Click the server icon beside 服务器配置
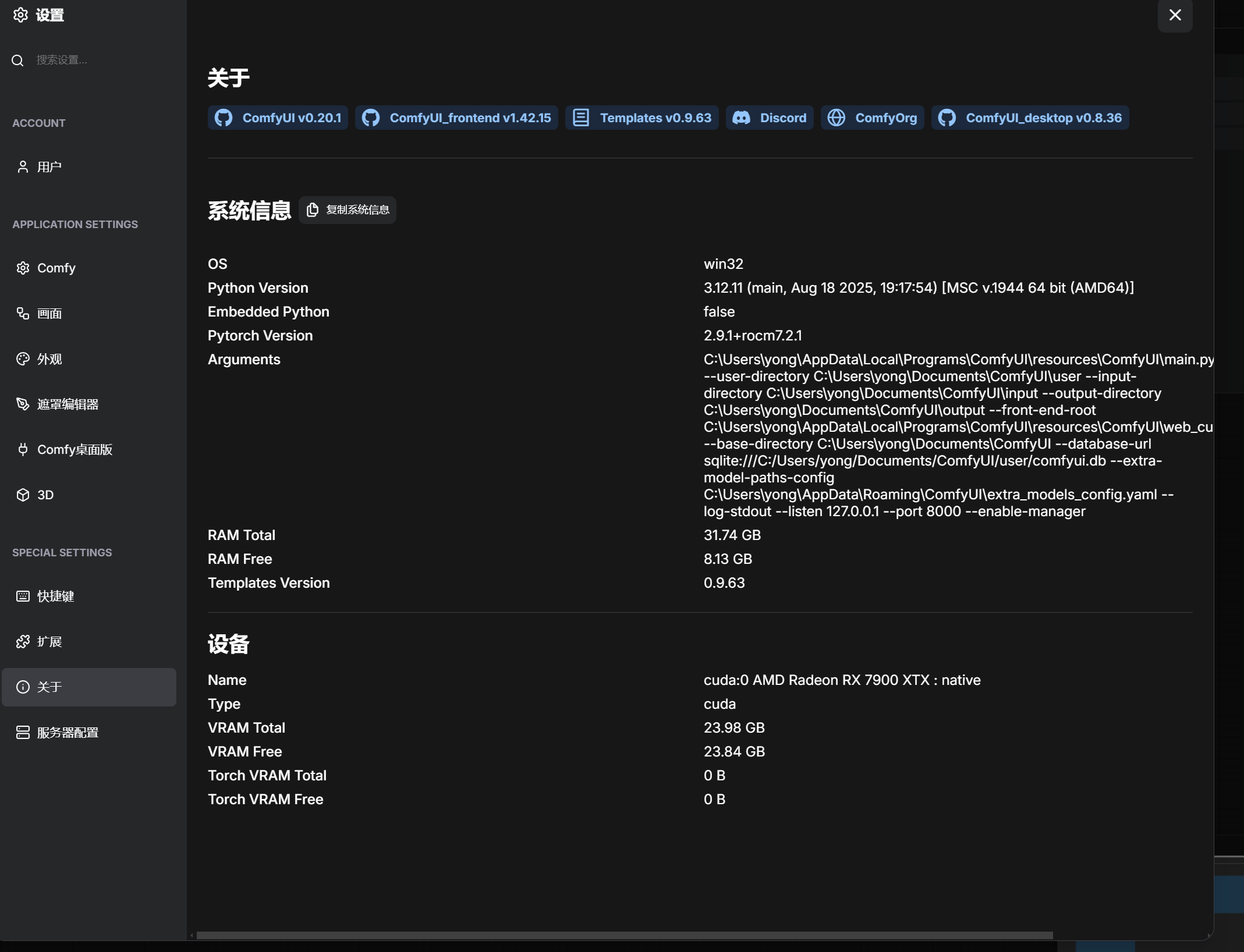The height and width of the screenshot is (952, 1244). coord(23,733)
